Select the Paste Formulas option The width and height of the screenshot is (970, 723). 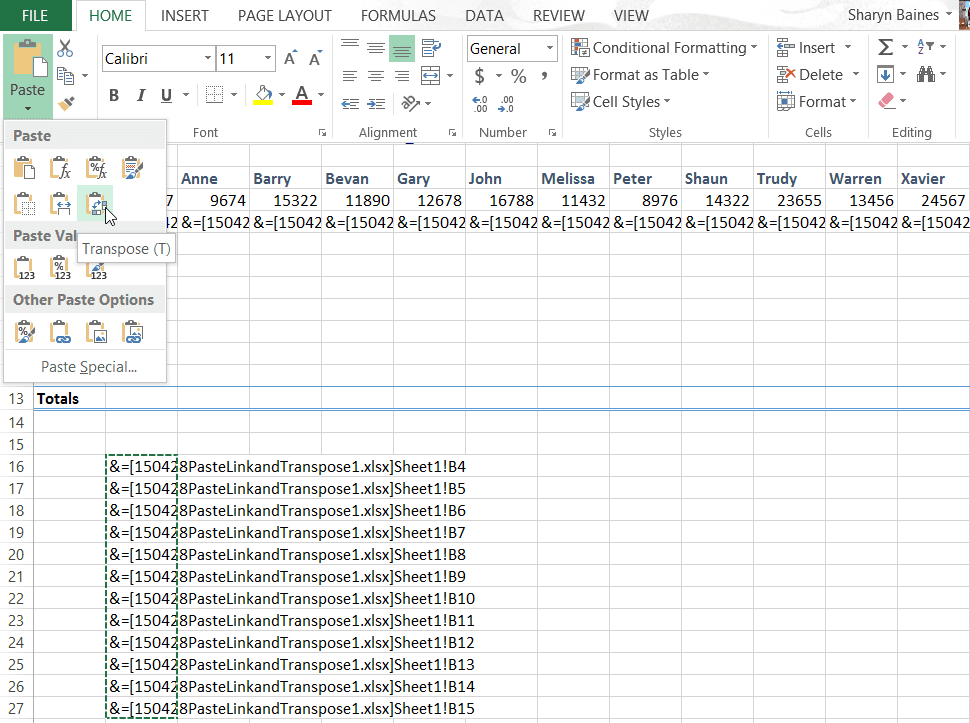coord(61,167)
